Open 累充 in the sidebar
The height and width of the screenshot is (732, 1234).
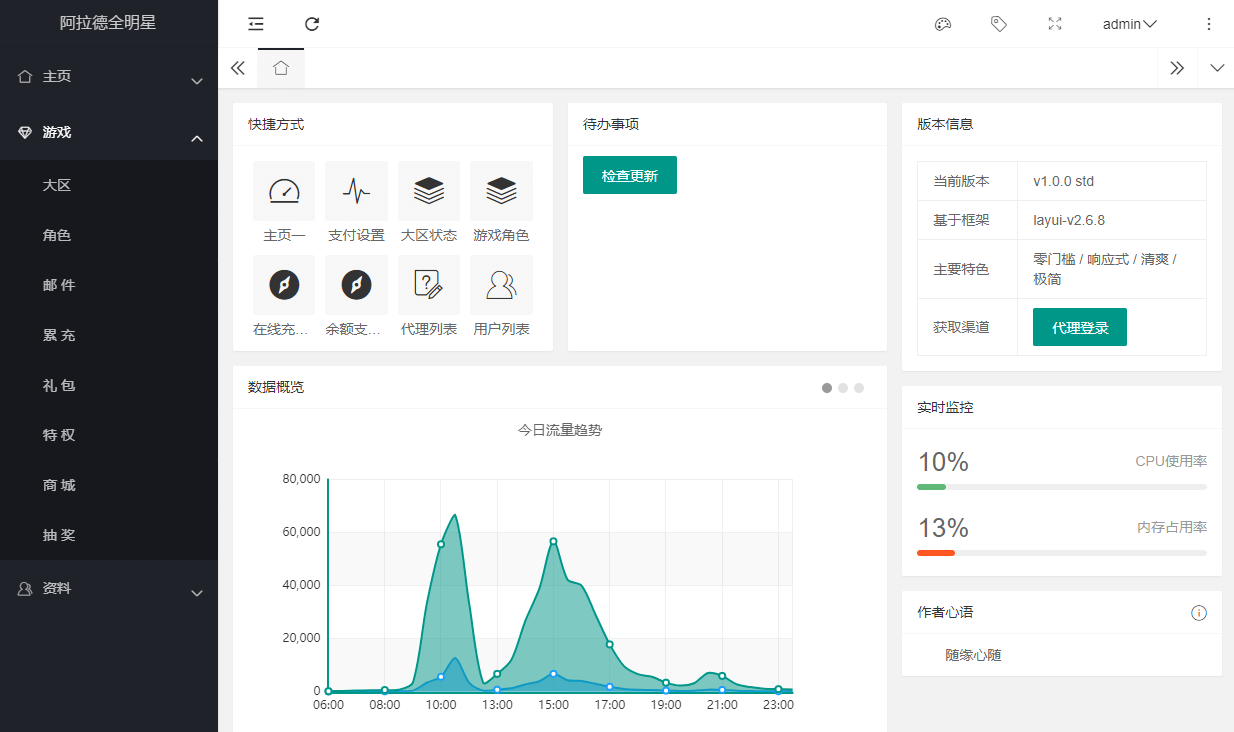click(x=109, y=335)
